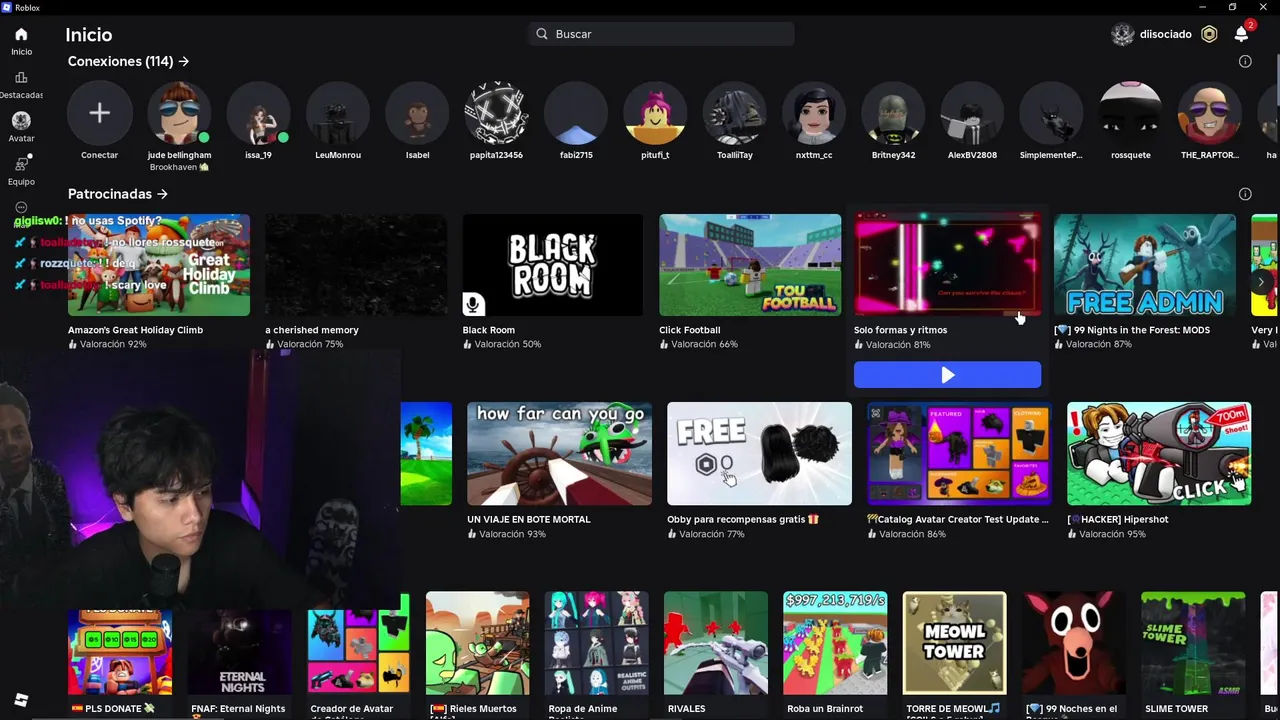The width and height of the screenshot is (1280, 720).
Task: Open the Avatar sidebar icon
Action: 21,121
